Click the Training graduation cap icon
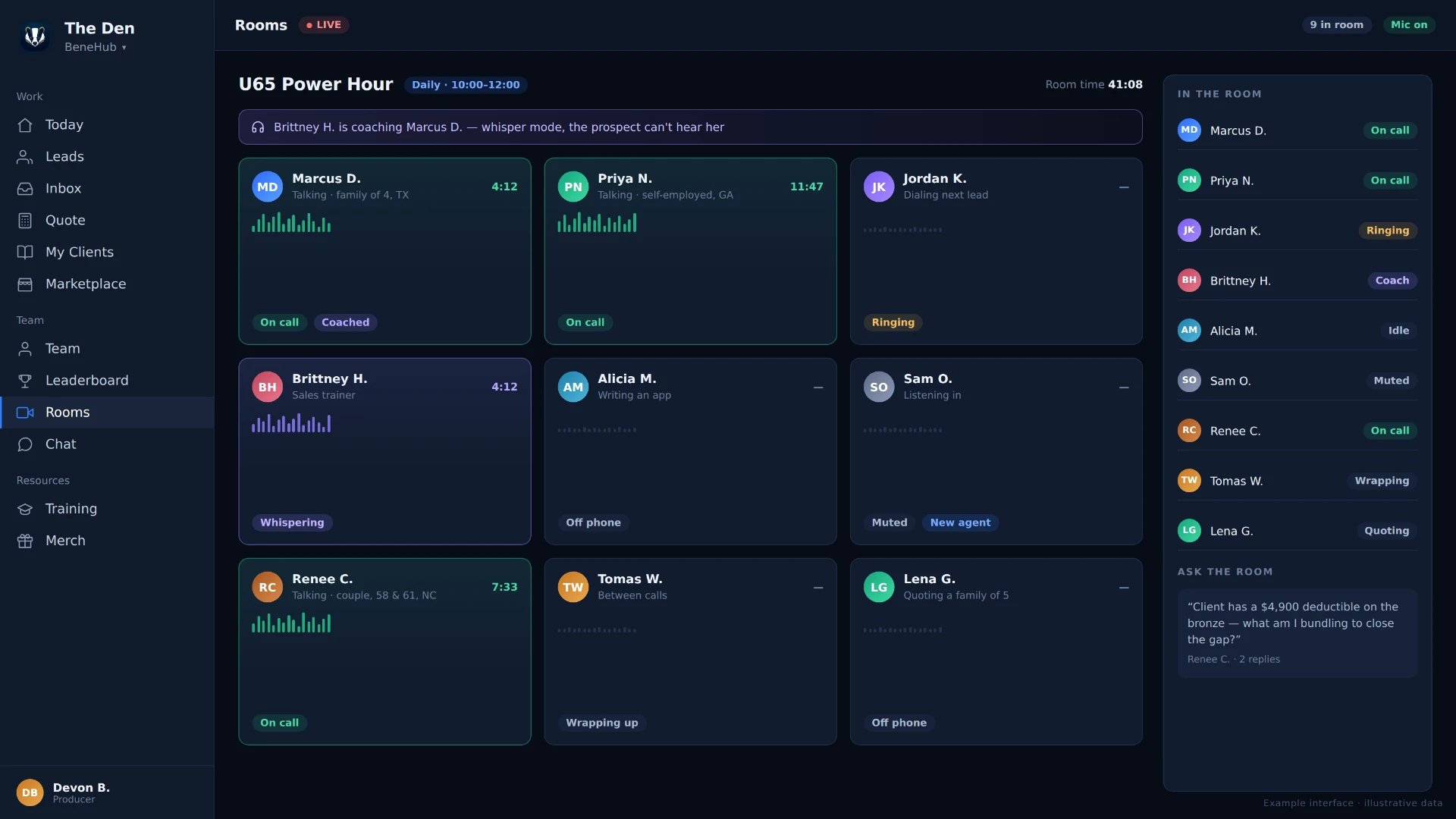1456x819 pixels. pos(25,509)
